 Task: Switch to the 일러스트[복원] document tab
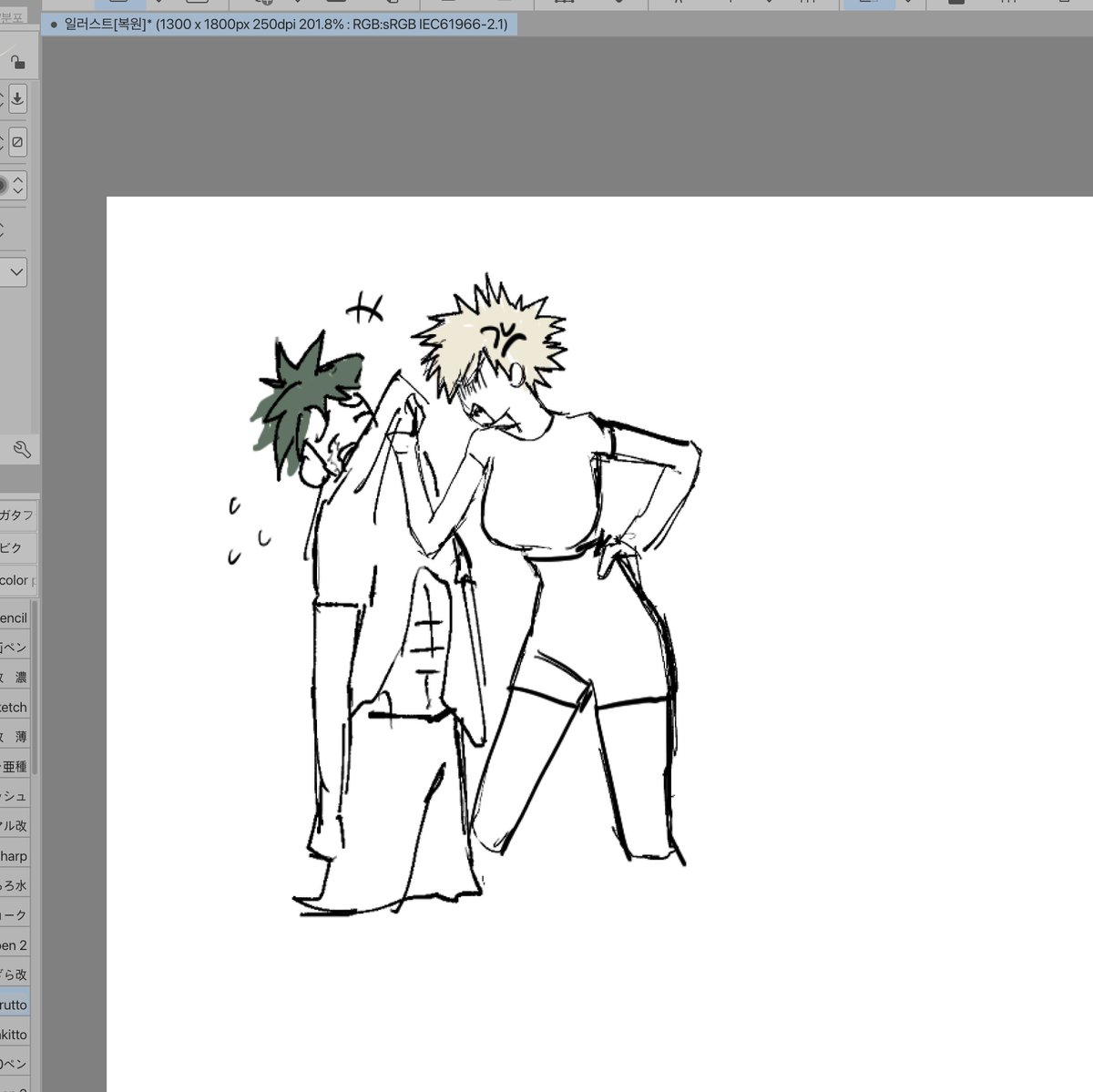click(x=280, y=25)
